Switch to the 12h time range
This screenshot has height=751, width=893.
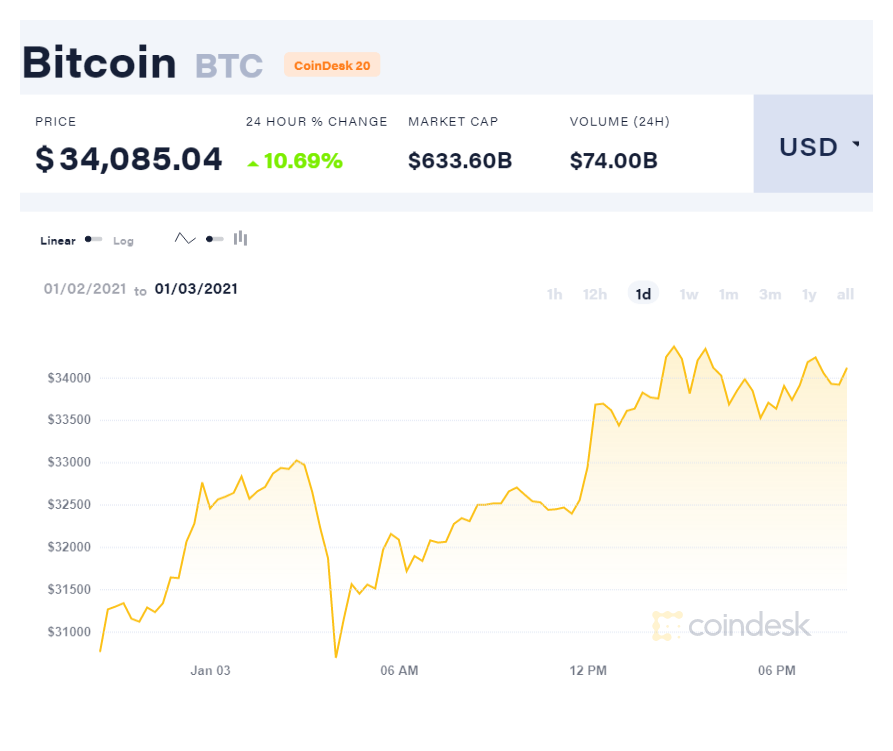click(x=595, y=294)
